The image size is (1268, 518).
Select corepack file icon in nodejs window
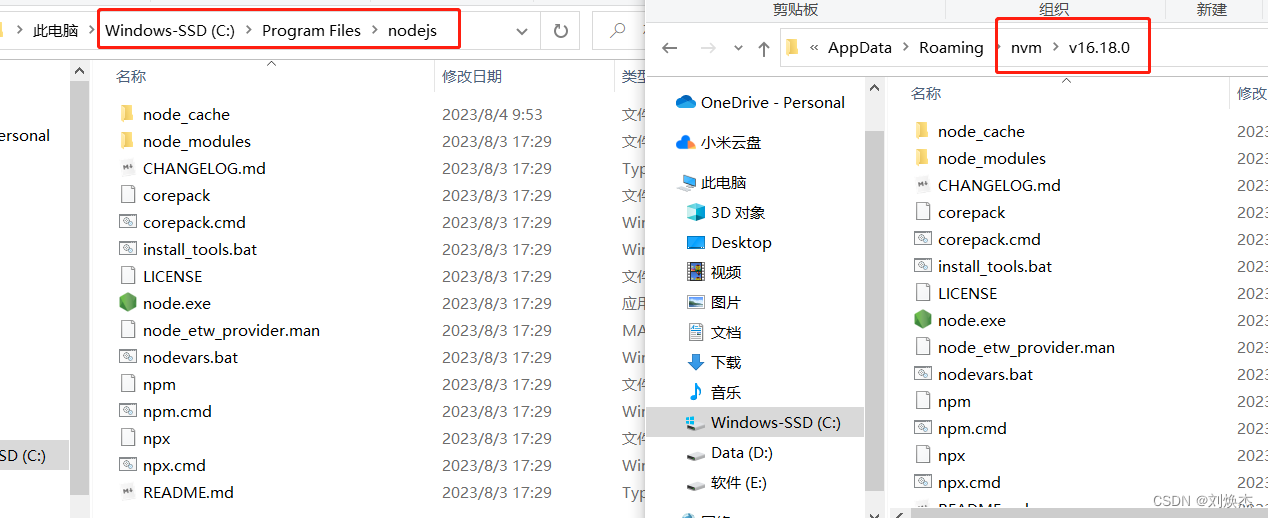[x=127, y=195]
